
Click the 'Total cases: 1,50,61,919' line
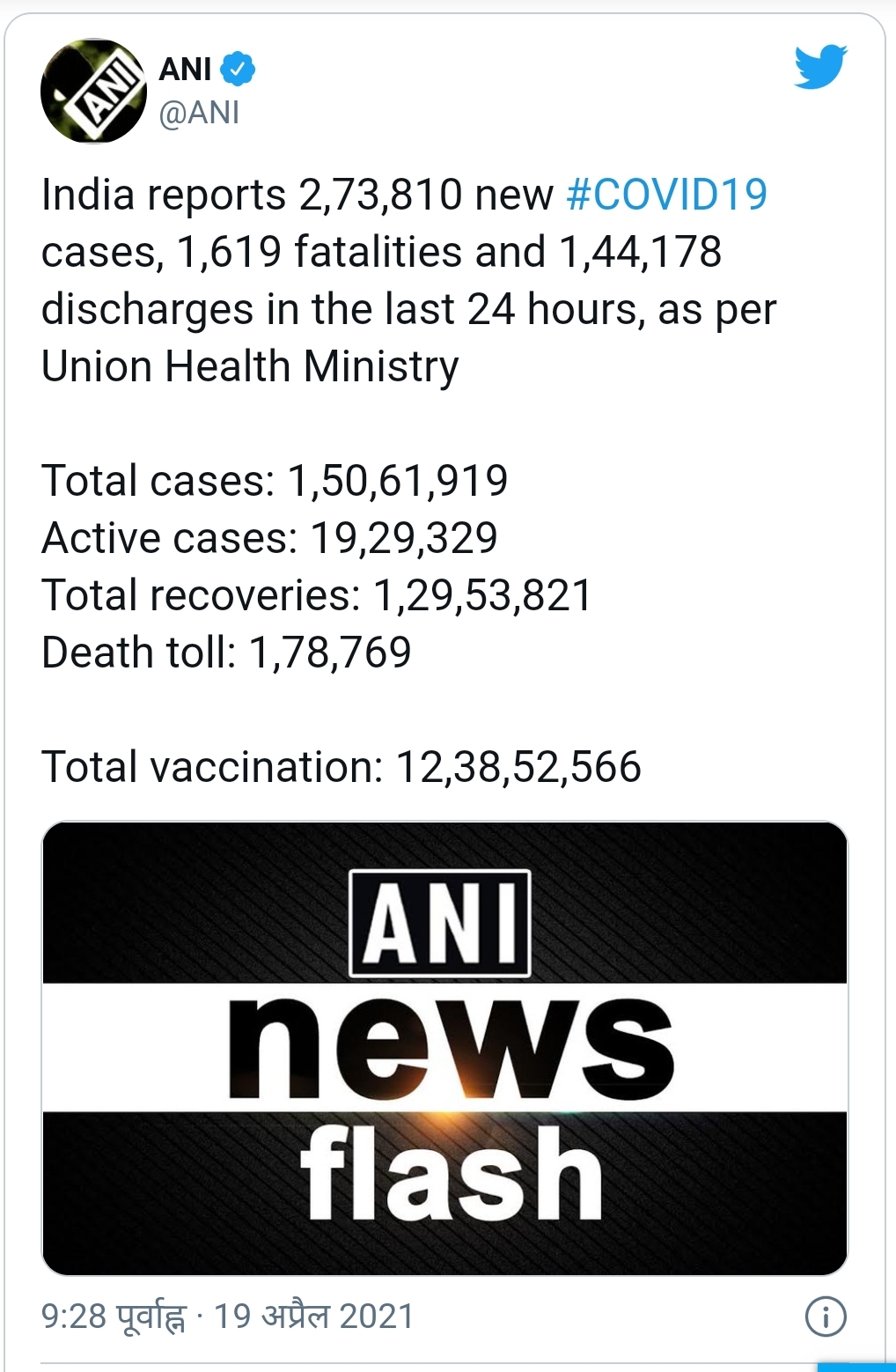coord(275,481)
